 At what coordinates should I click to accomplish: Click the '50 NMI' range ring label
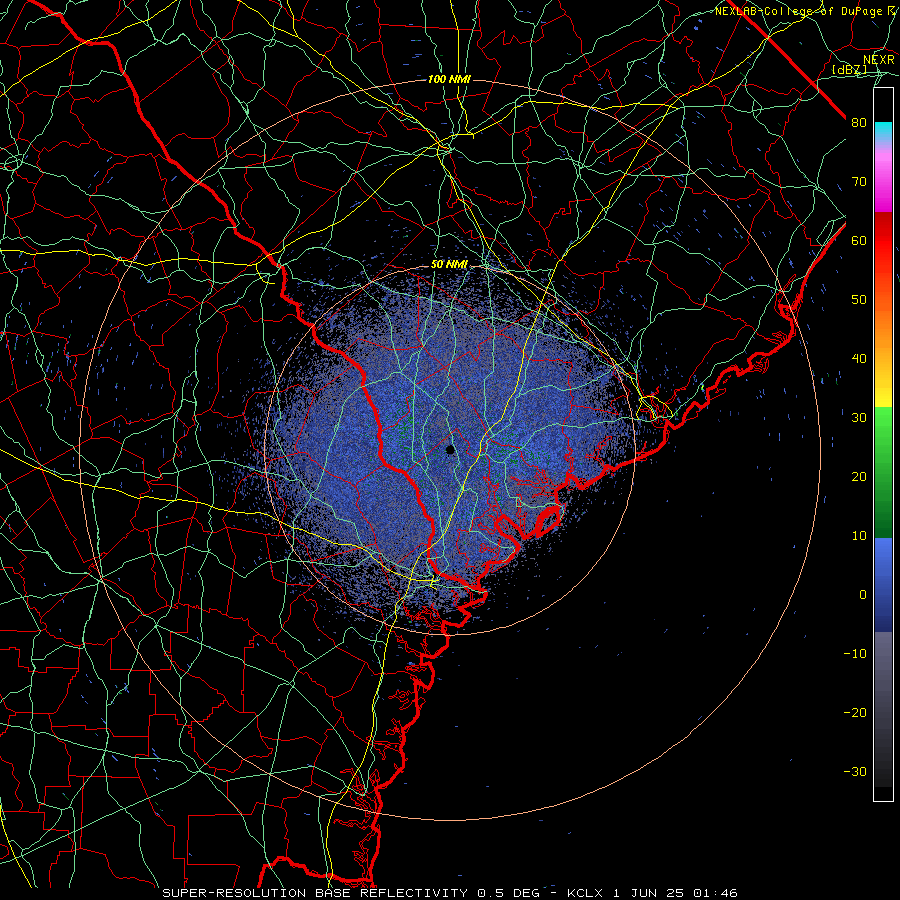449,265
